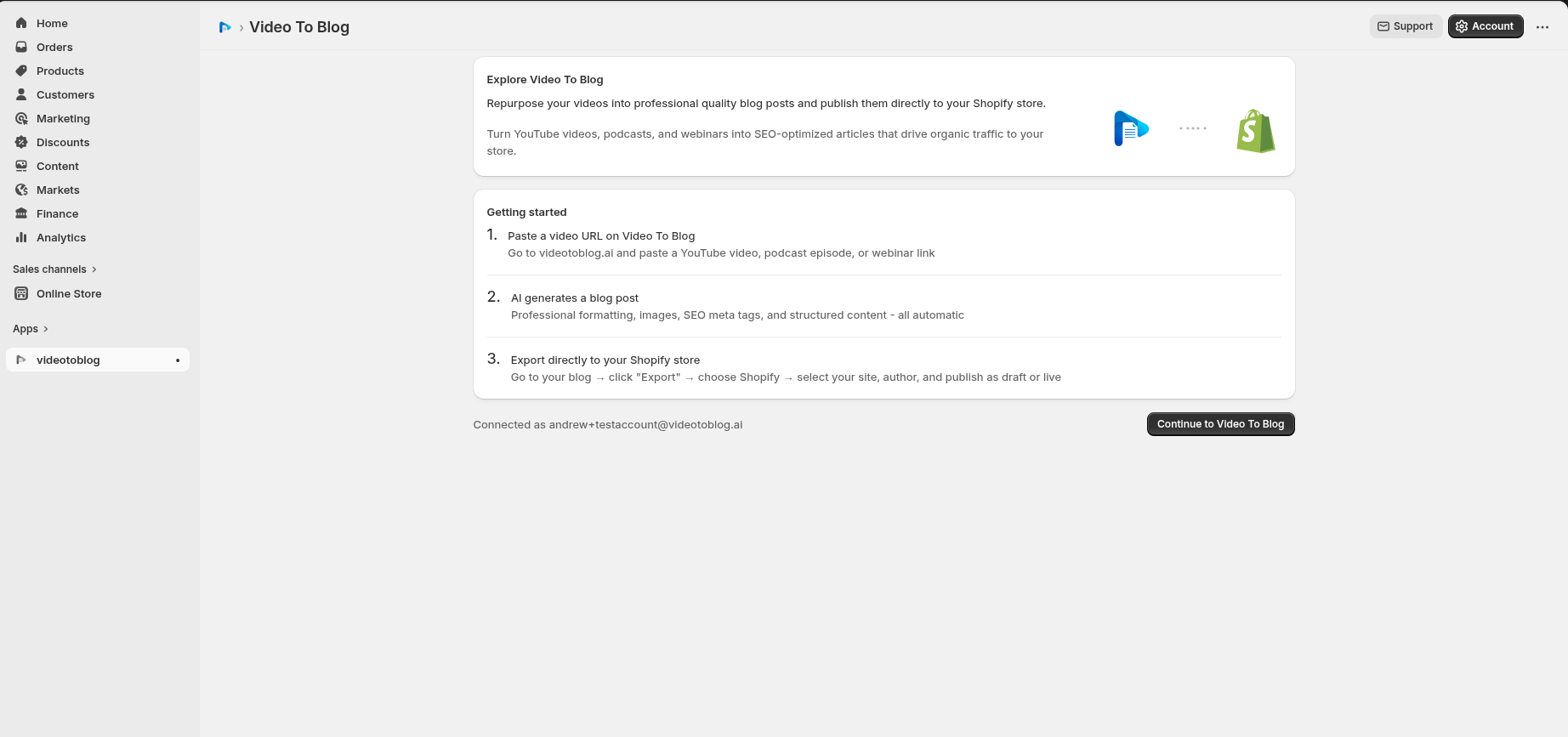Click the Discounts badge icon
The width and height of the screenshot is (1568, 737).
point(21,142)
